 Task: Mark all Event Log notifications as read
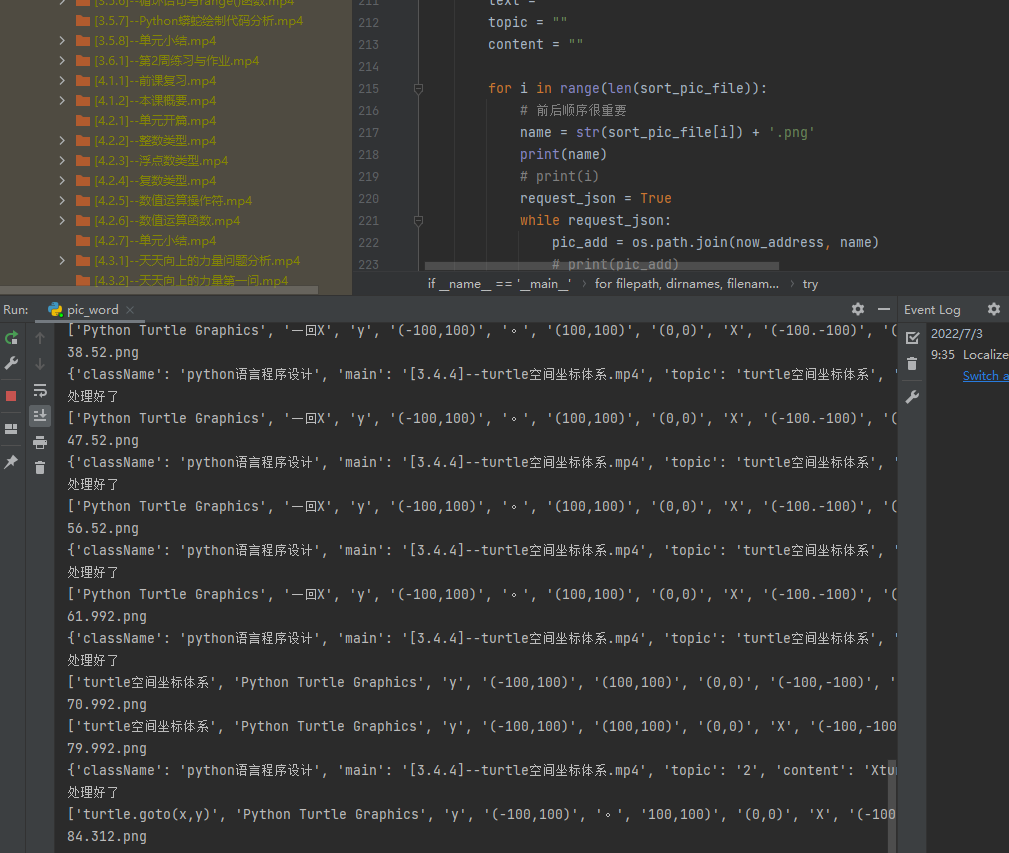pyautogui.click(x=912, y=337)
